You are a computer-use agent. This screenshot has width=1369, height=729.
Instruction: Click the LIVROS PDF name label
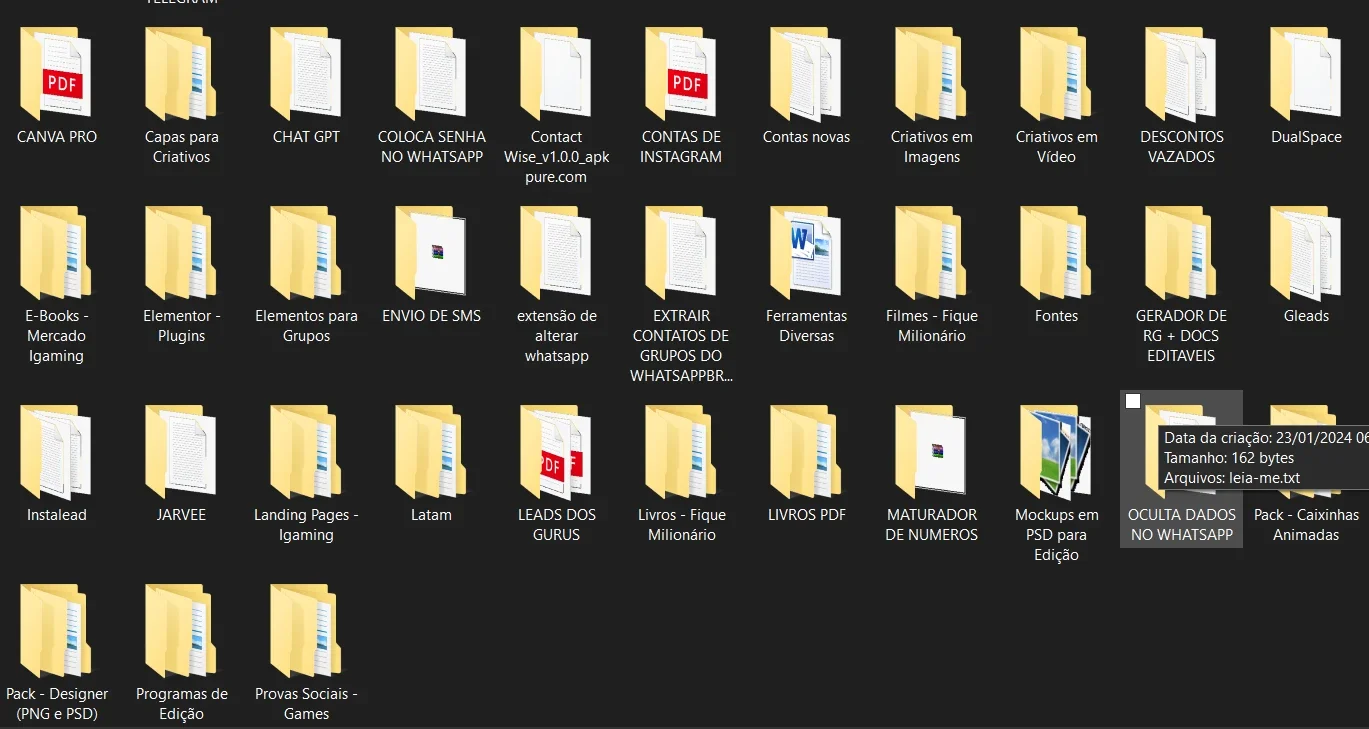pyautogui.click(x=807, y=515)
